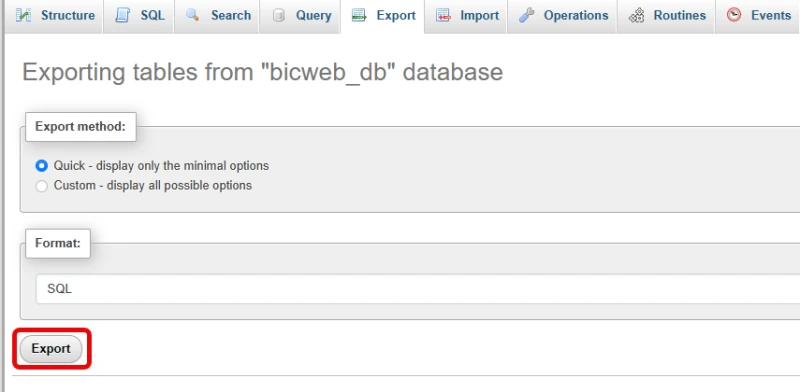Screen dimensions: 800x392
Task: Click the Import tab icon
Action: [443, 15]
